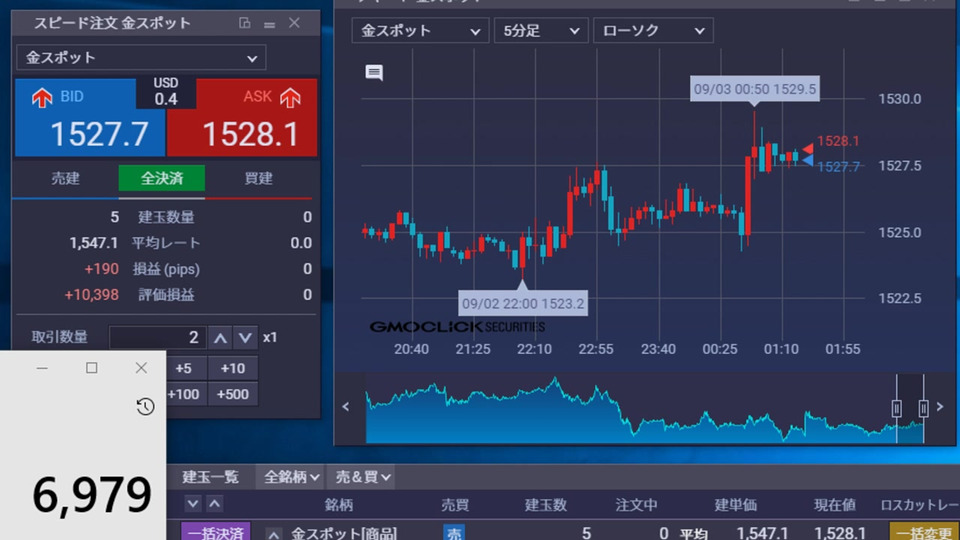The width and height of the screenshot is (960, 540).
Task: Sort by 売買 column header
Action: [454, 505]
